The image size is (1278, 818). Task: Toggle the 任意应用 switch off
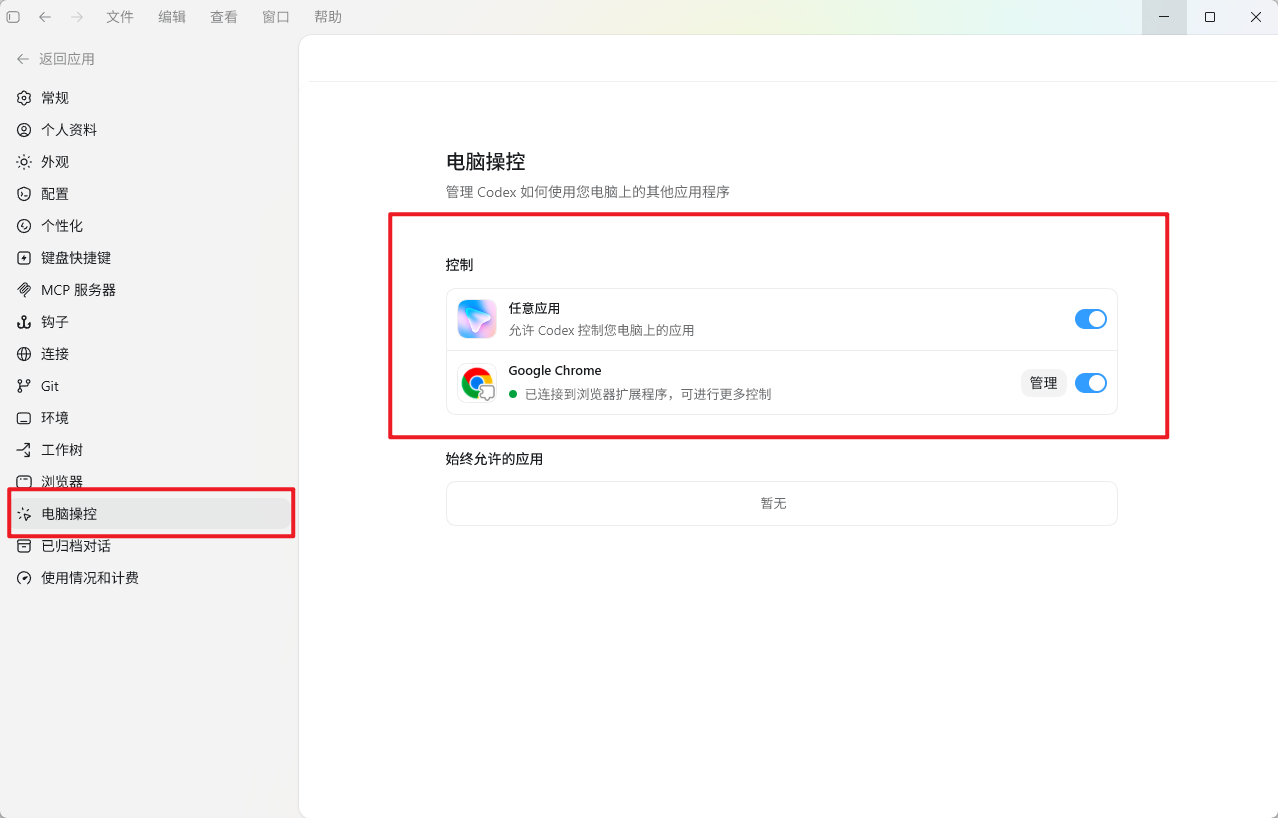[x=1091, y=319]
